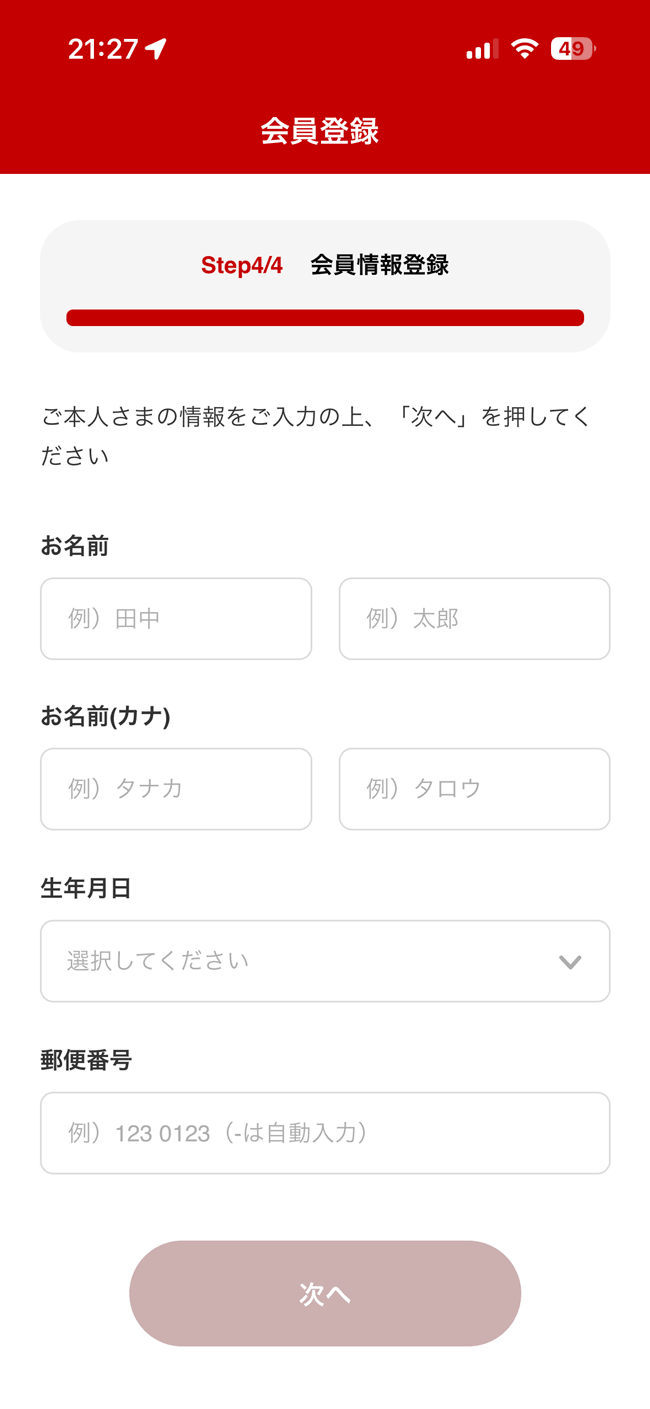Screen dimensions: 650x1409
Task: Tap the Wi-Fi status icon
Action: (524, 49)
